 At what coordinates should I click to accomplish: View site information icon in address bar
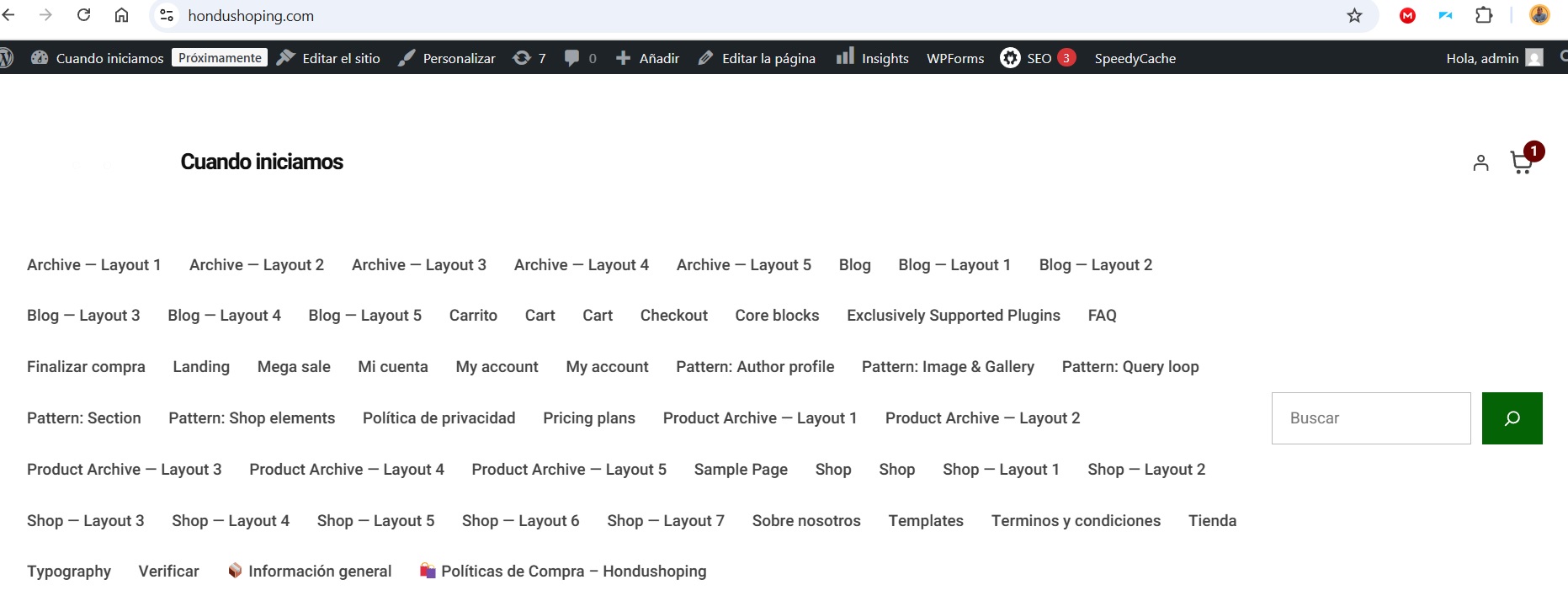click(x=167, y=15)
